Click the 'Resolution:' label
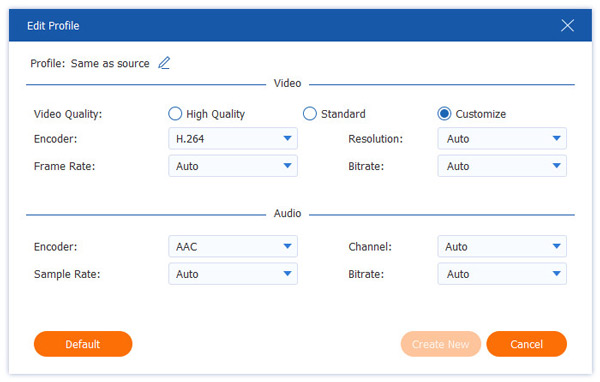This screenshot has height=382, width=600. point(375,139)
